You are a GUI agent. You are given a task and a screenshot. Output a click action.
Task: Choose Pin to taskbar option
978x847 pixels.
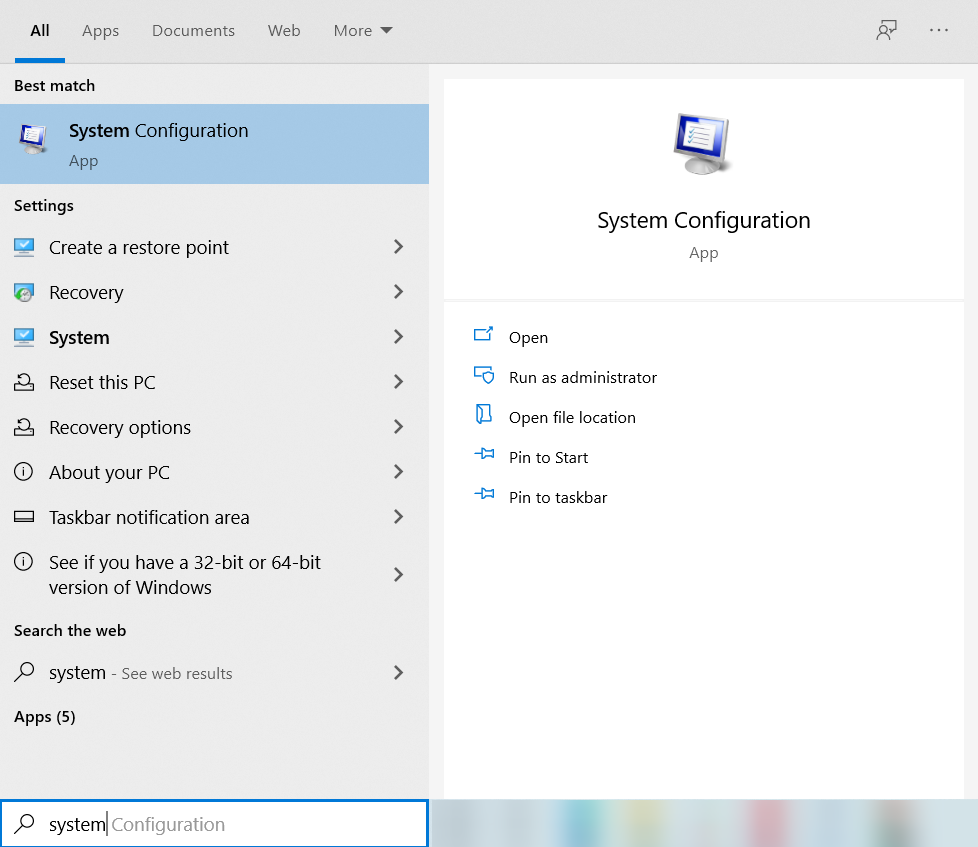pos(557,497)
